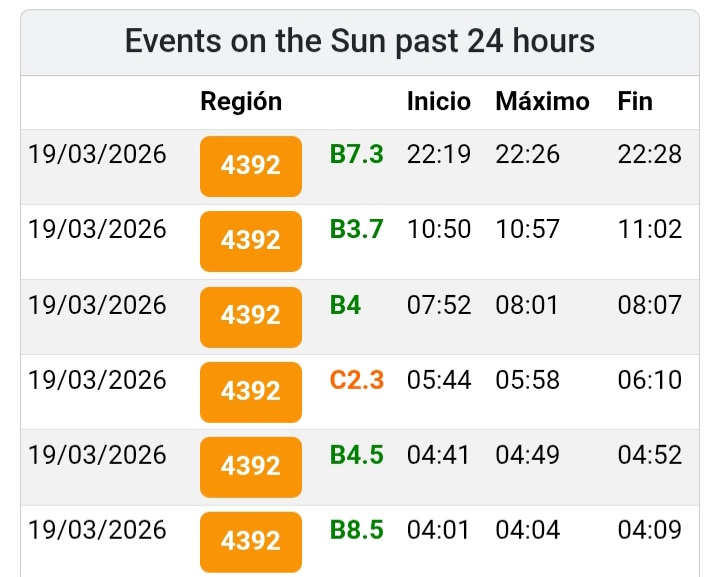The image size is (720, 577).
Task: Click the B4 flare class label
Action: point(345,304)
